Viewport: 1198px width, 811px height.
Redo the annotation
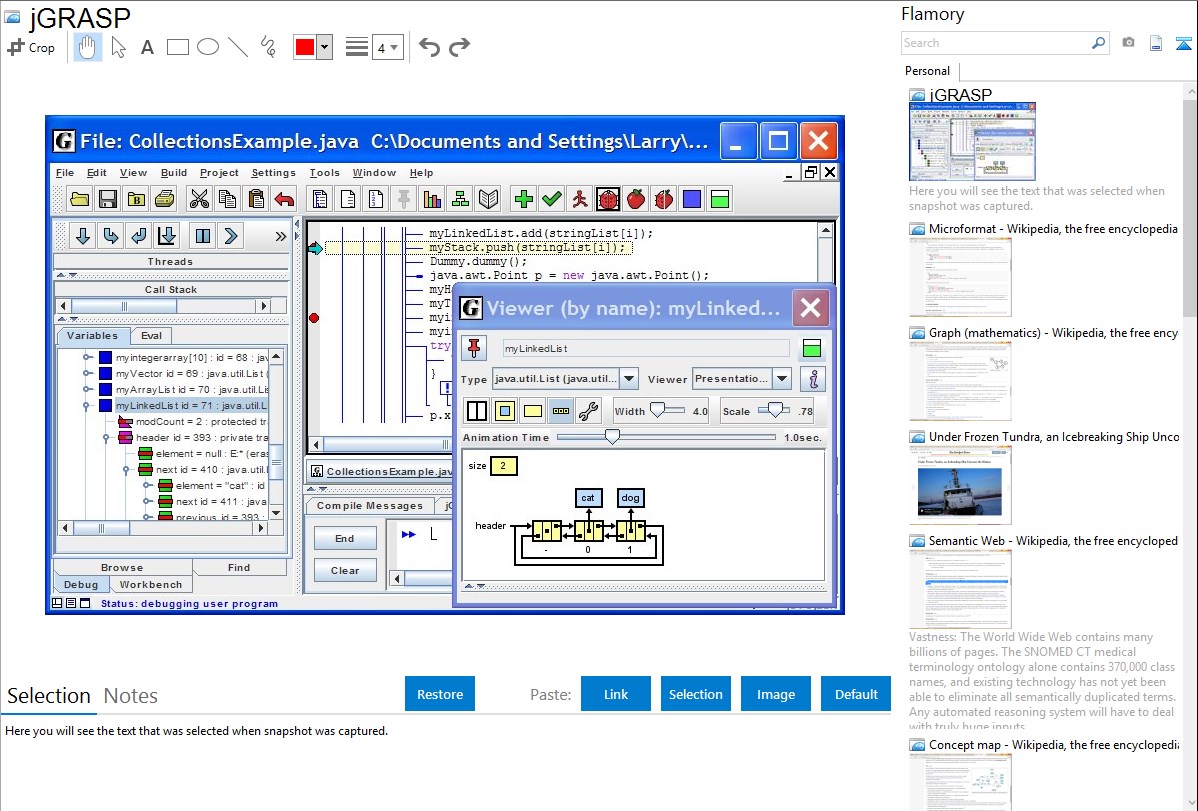[x=459, y=47]
